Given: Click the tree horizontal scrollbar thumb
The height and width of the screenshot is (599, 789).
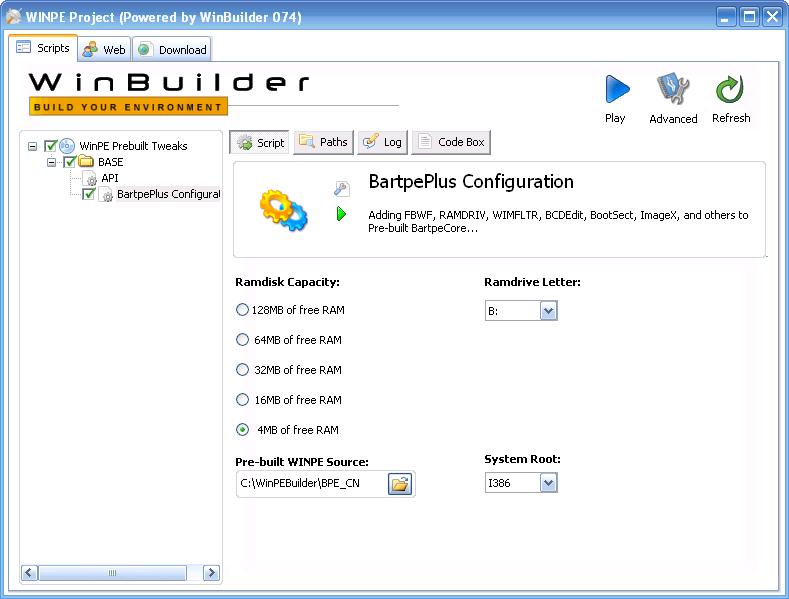Looking at the screenshot, I should click(x=113, y=573).
